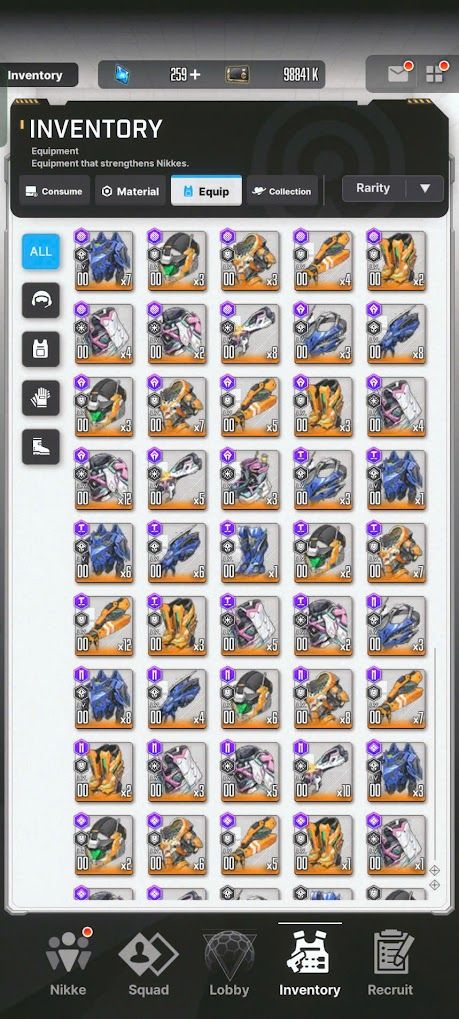459x1019 pixels.
Task: Expand sort options with the arrow
Action: coord(425,188)
